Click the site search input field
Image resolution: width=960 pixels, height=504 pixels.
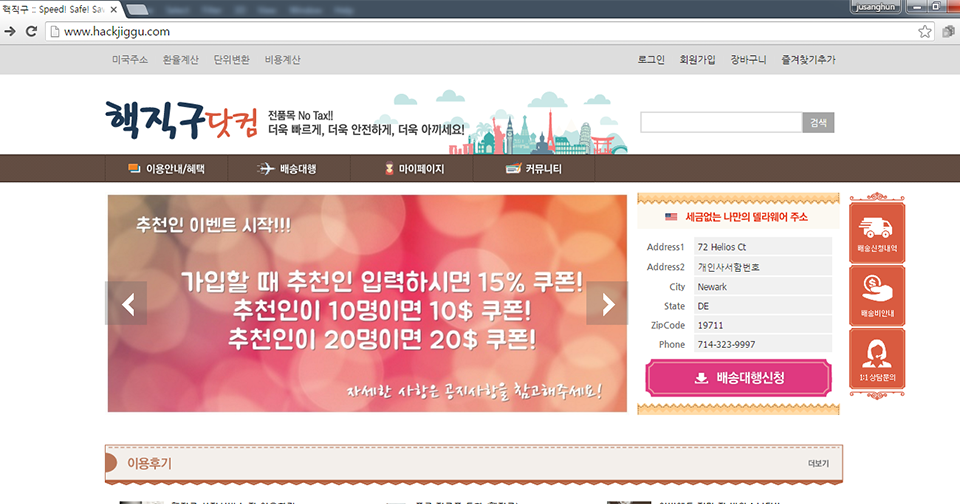pos(720,122)
